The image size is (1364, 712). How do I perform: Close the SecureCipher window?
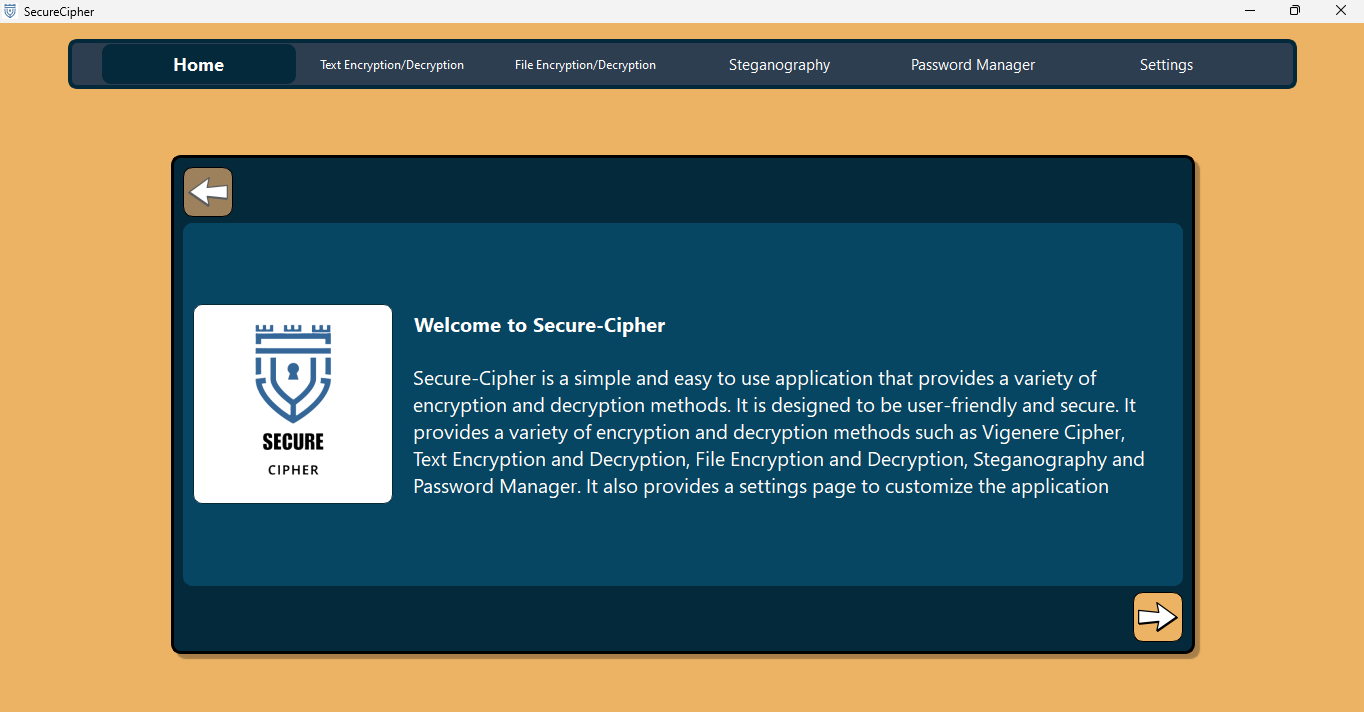coord(1341,11)
